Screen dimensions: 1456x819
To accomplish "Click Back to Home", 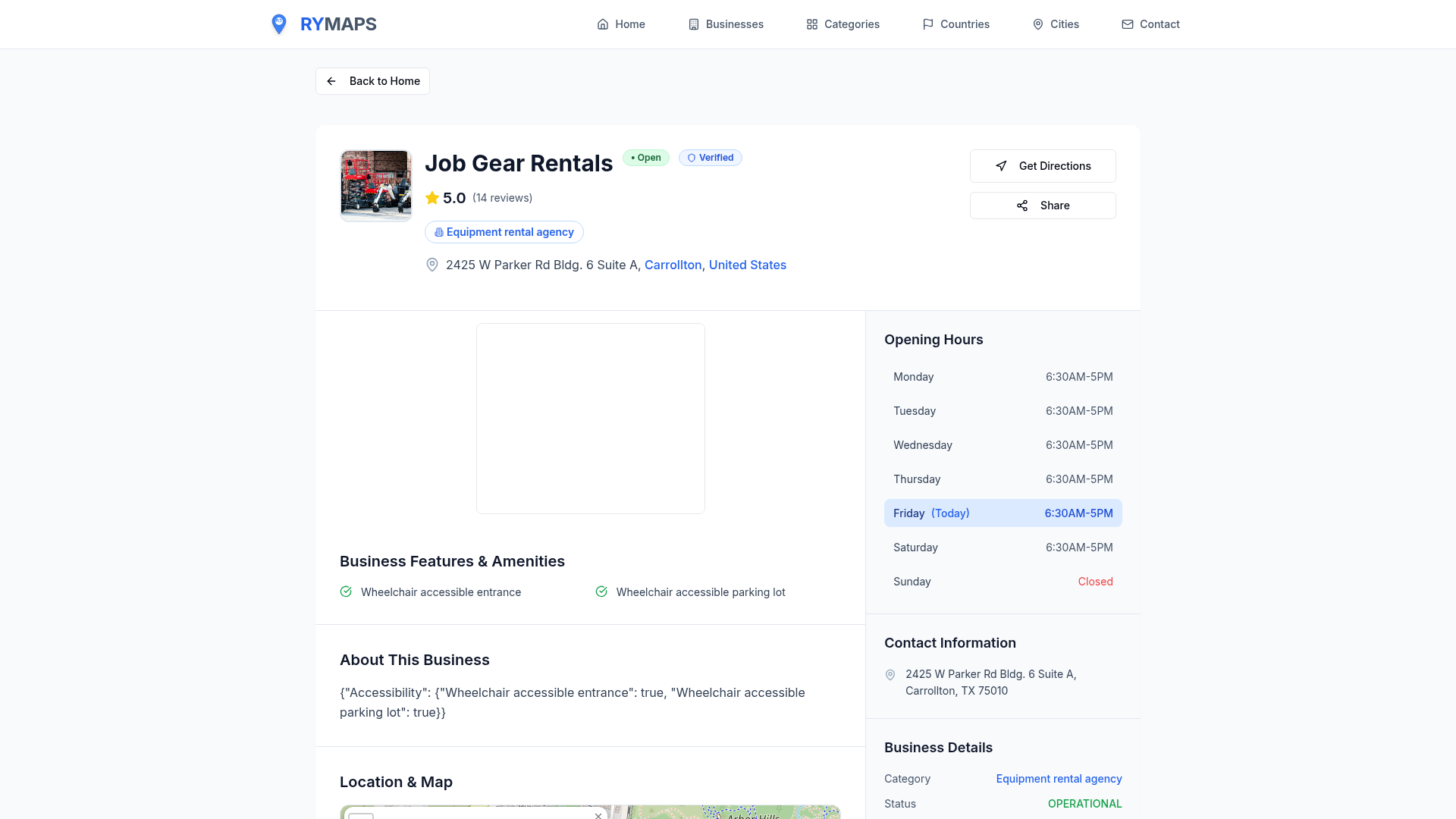I will [372, 81].
